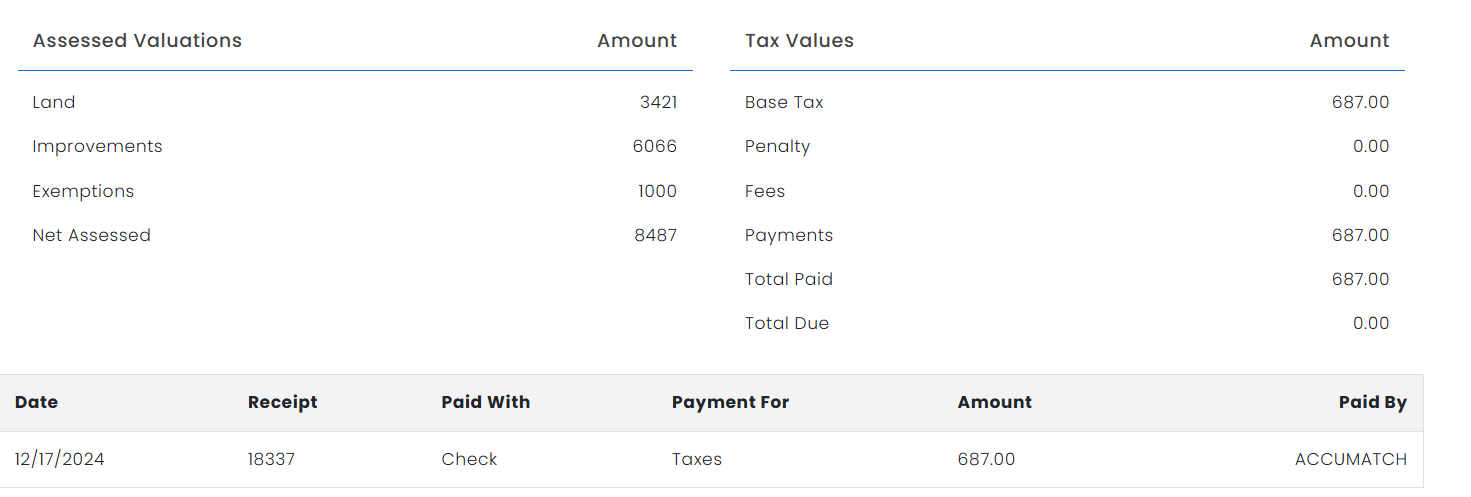The height and width of the screenshot is (497, 1471).
Task: Select receipt number 18337
Action: pyautogui.click(x=271, y=459)
